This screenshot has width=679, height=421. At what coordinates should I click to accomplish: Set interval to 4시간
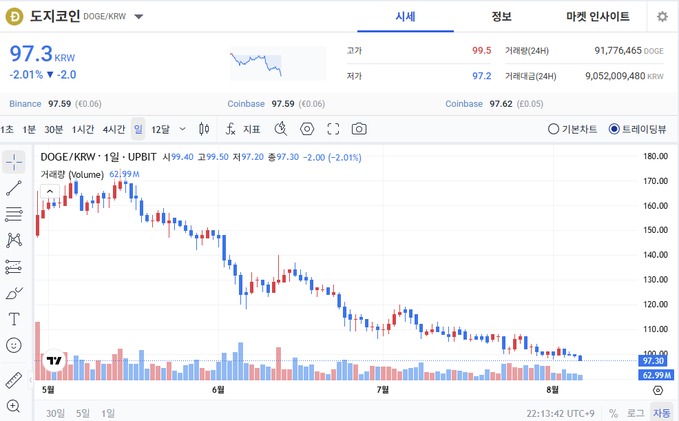pos(113,129)
